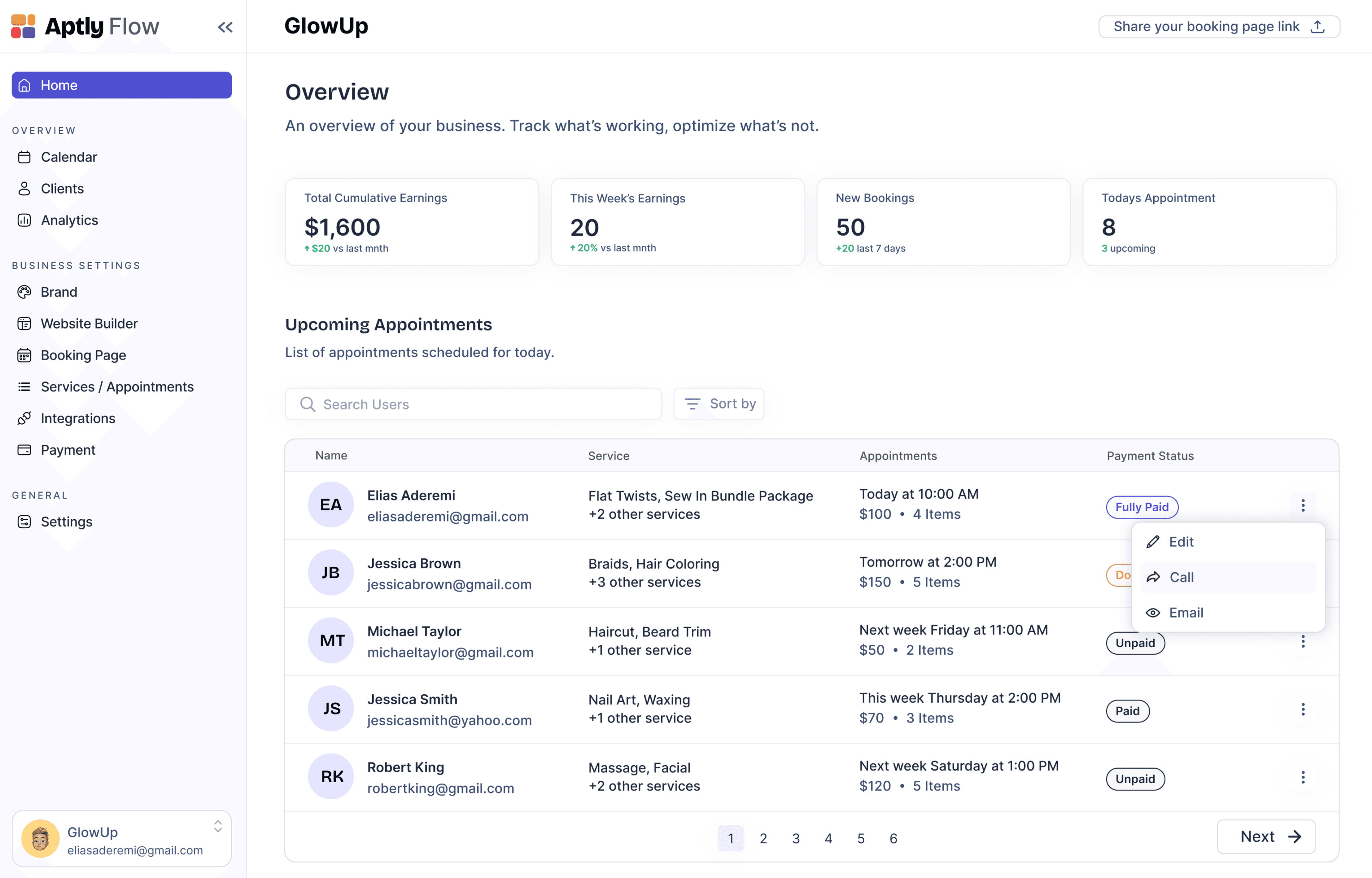
Task: Click the Aptly Flow logo
Action: (x=86, y=27)
